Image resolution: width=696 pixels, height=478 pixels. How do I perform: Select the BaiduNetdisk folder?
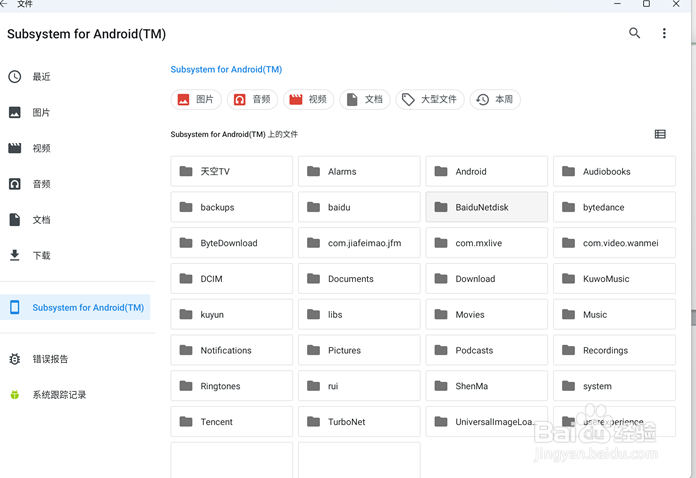pyautogui.click(x=486, y=207)
